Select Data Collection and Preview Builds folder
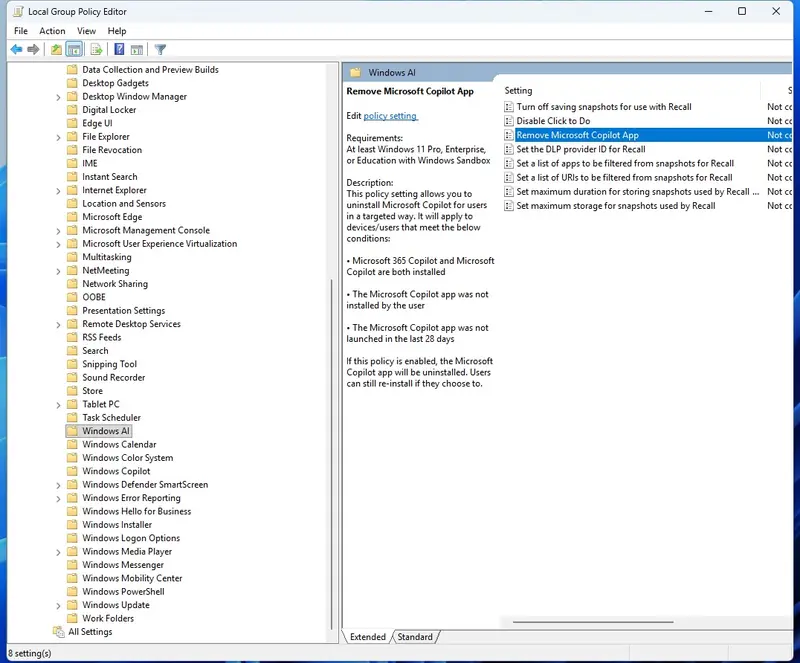 [150, 69]
